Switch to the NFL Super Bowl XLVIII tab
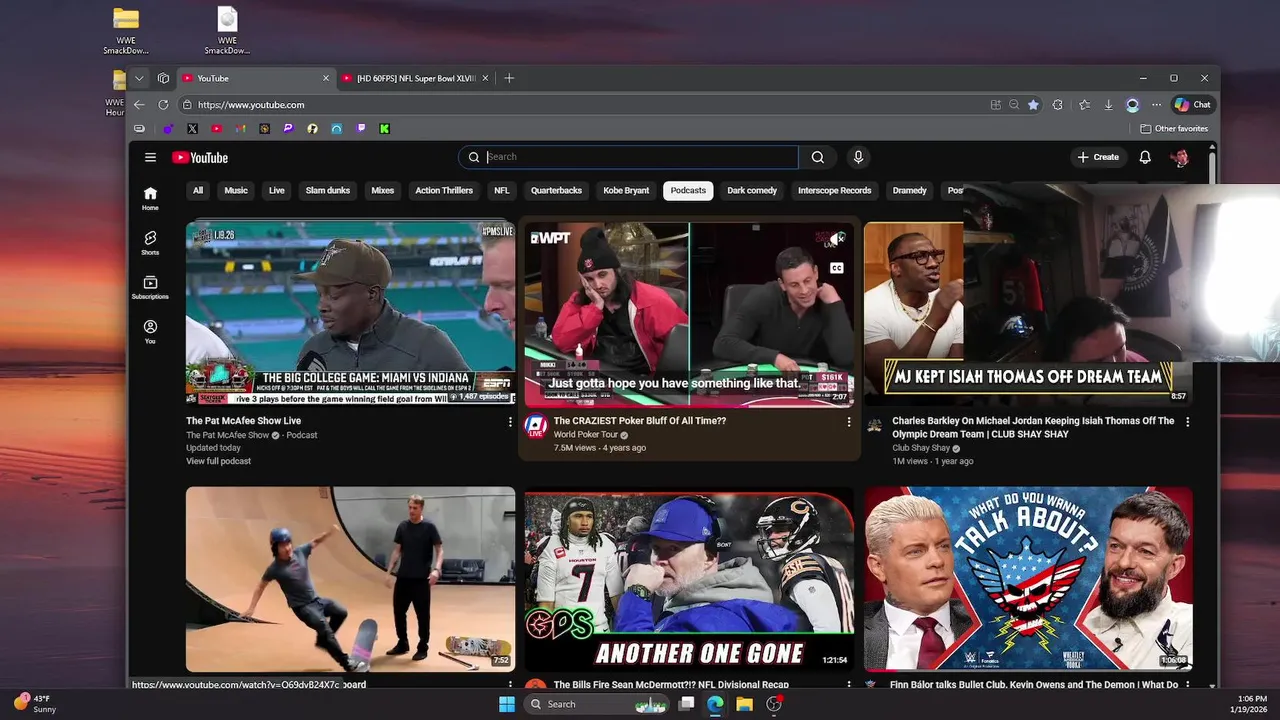The image size is (1280, 720). tap(416, 78)
